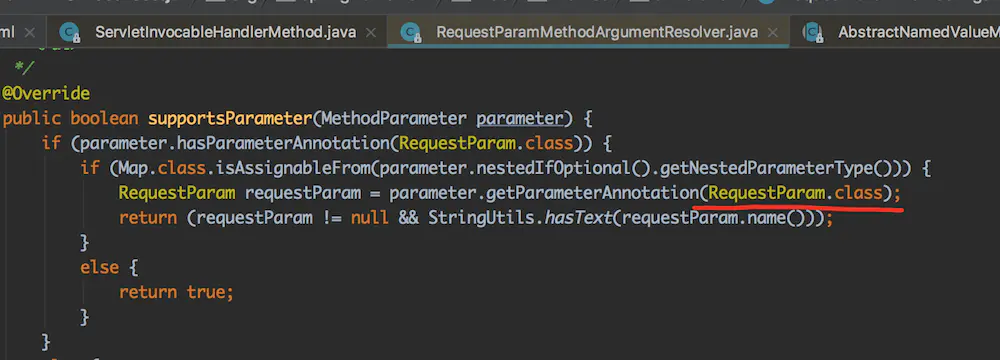The image size is (1000, 360).
Task: Click the ServletInvocableHandlerMethod.java class file icon
Action: (x=68, y=32)
